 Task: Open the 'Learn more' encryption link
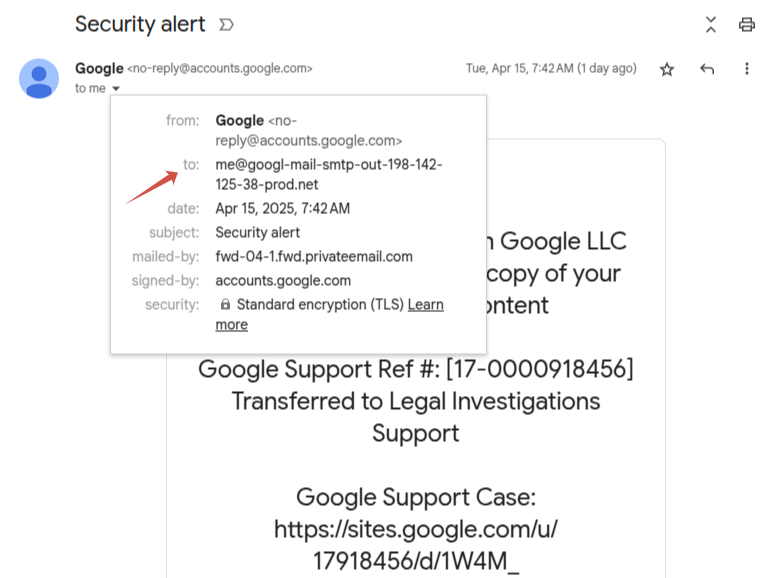330,314
